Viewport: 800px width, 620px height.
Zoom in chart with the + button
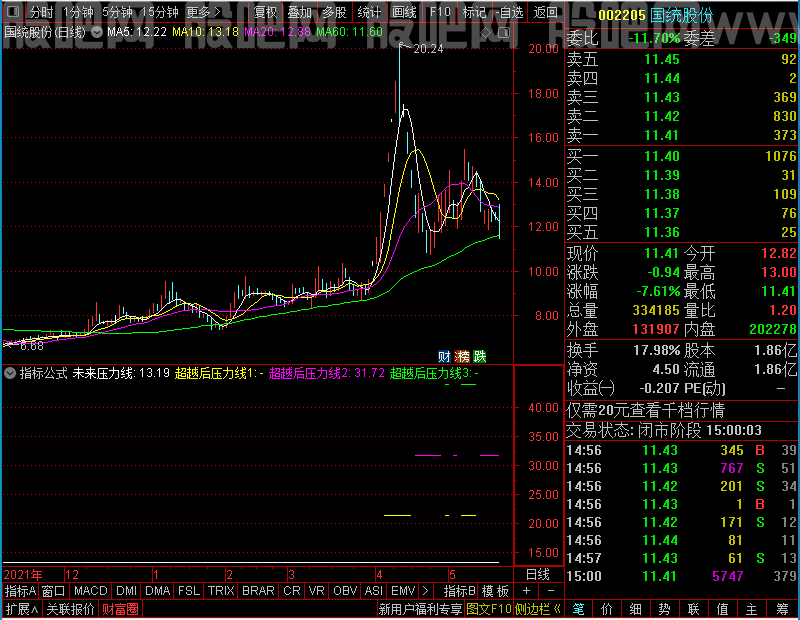pyautogui.click(x=527, y=591)
